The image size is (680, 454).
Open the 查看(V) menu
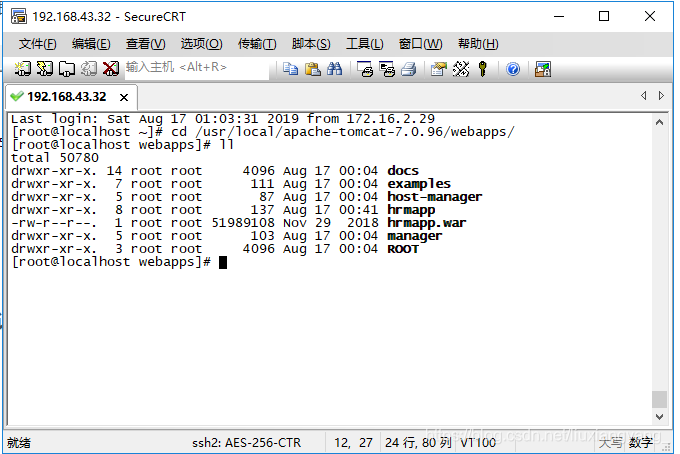[146, 44]
